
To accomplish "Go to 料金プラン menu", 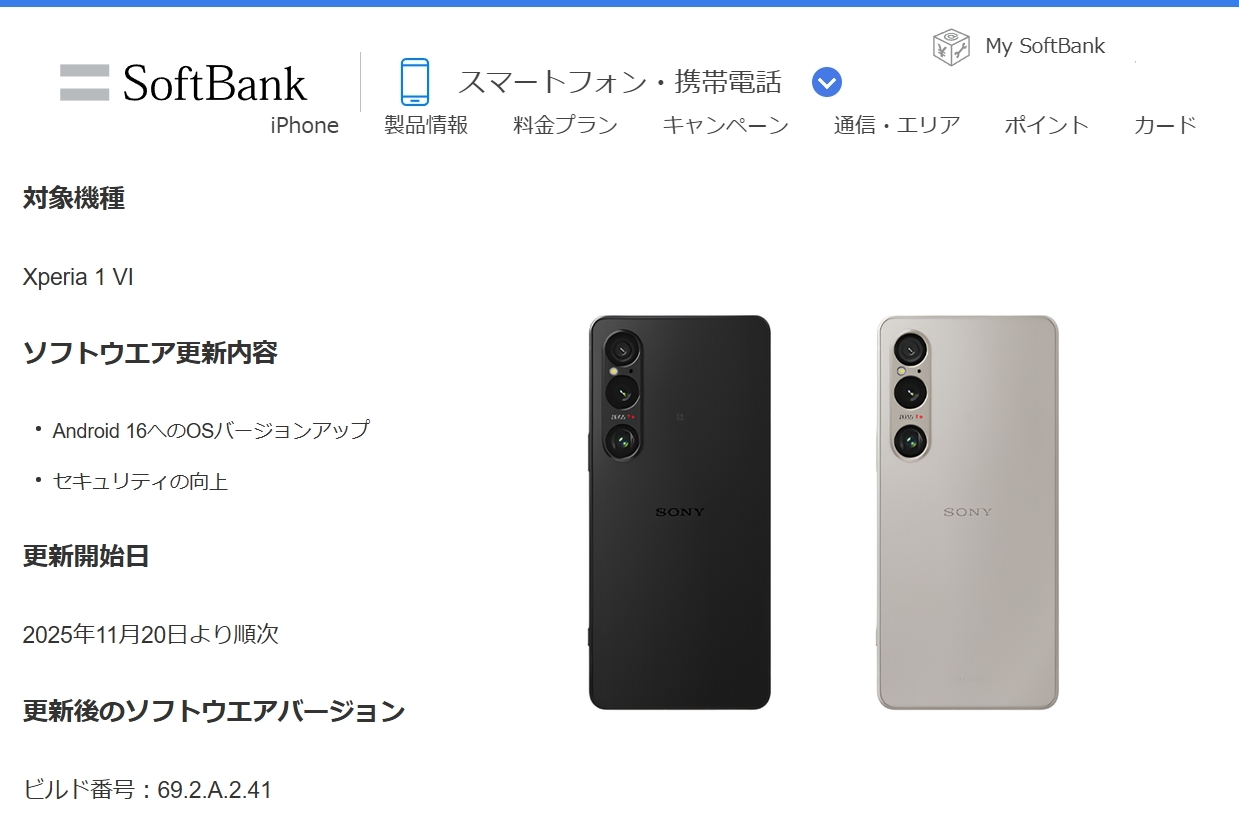I will pos(566,125).
